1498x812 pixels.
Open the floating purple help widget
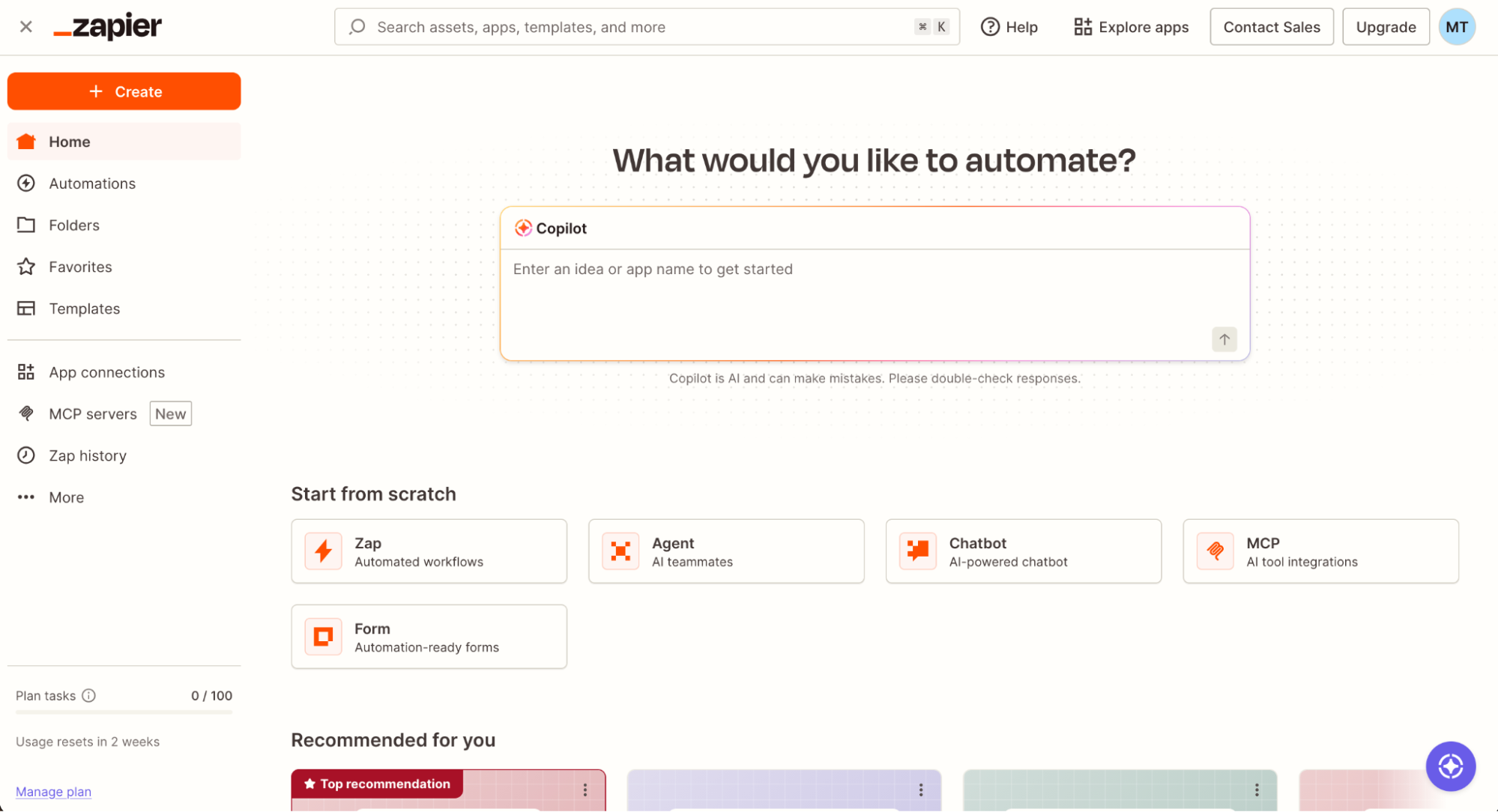pos(1451,766)
